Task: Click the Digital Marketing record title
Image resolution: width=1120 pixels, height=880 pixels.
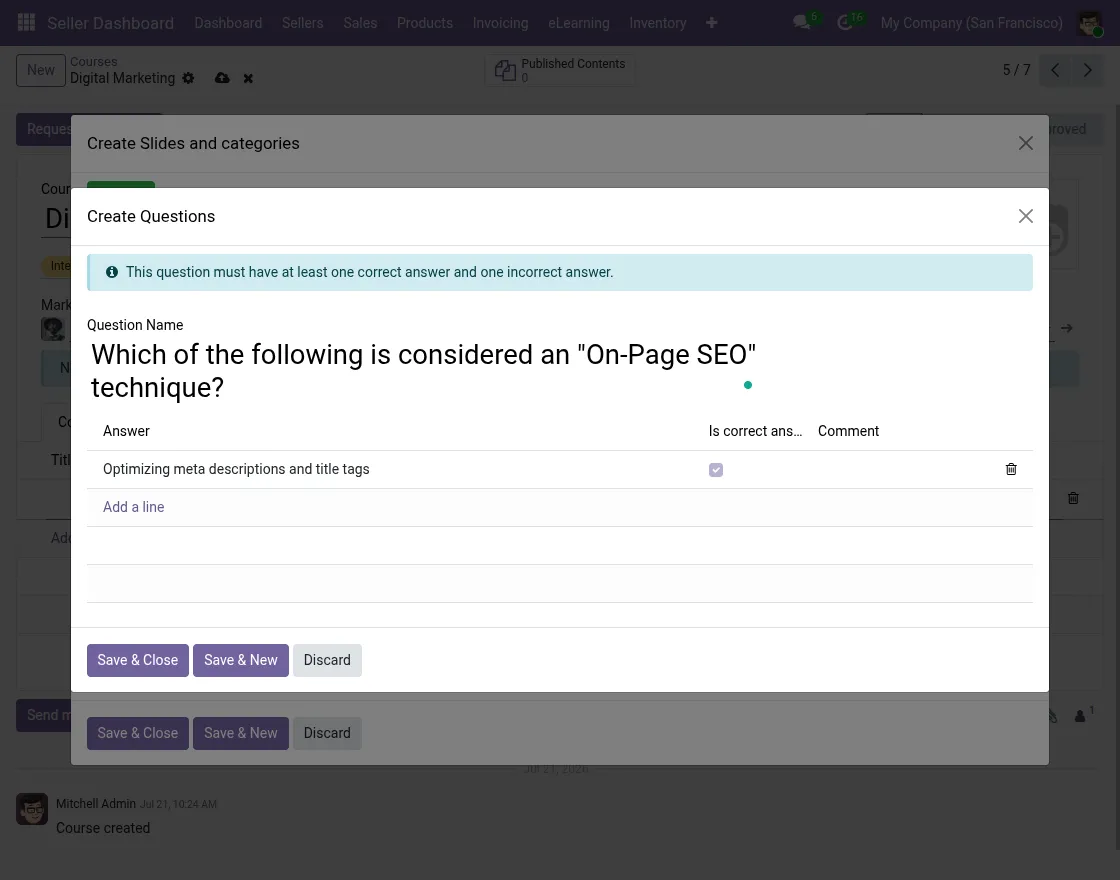Action: pos(122,78)
